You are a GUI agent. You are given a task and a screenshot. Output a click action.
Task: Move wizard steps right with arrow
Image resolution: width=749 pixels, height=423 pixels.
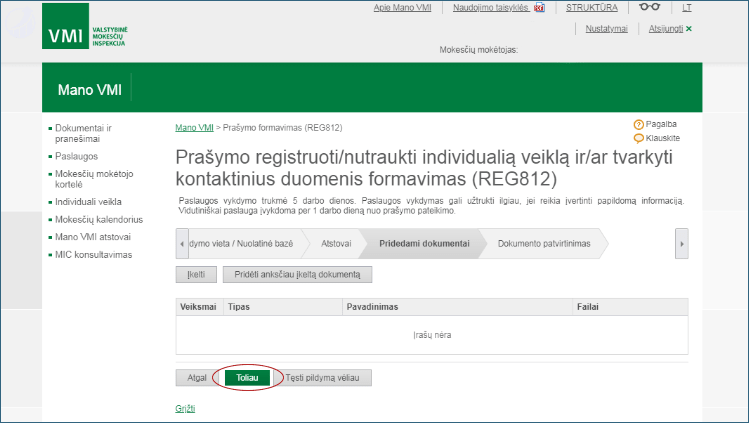pyautogui.click(x=682, y=243)
